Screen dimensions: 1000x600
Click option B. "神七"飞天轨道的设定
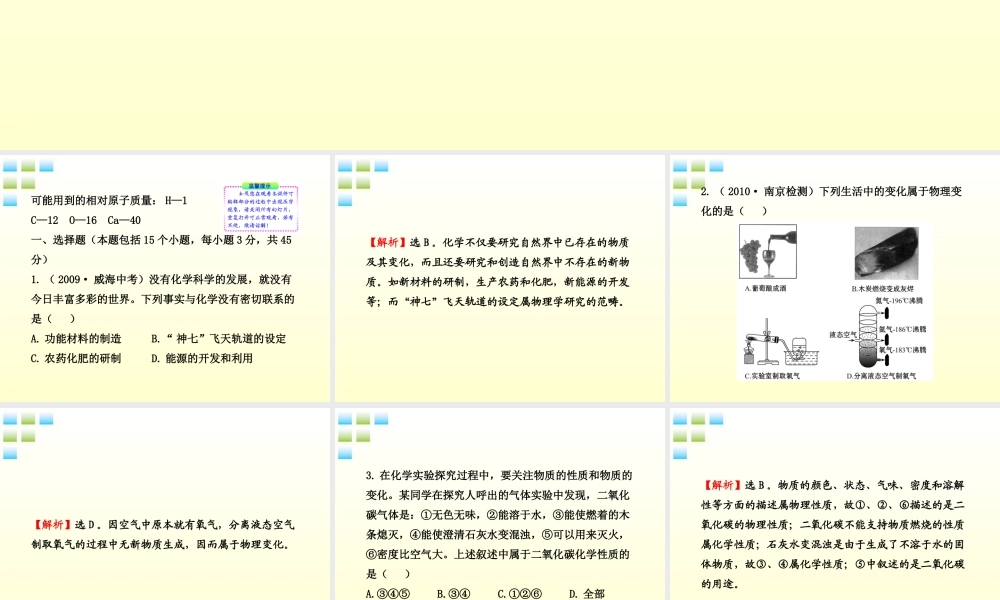tap(219, 339)
